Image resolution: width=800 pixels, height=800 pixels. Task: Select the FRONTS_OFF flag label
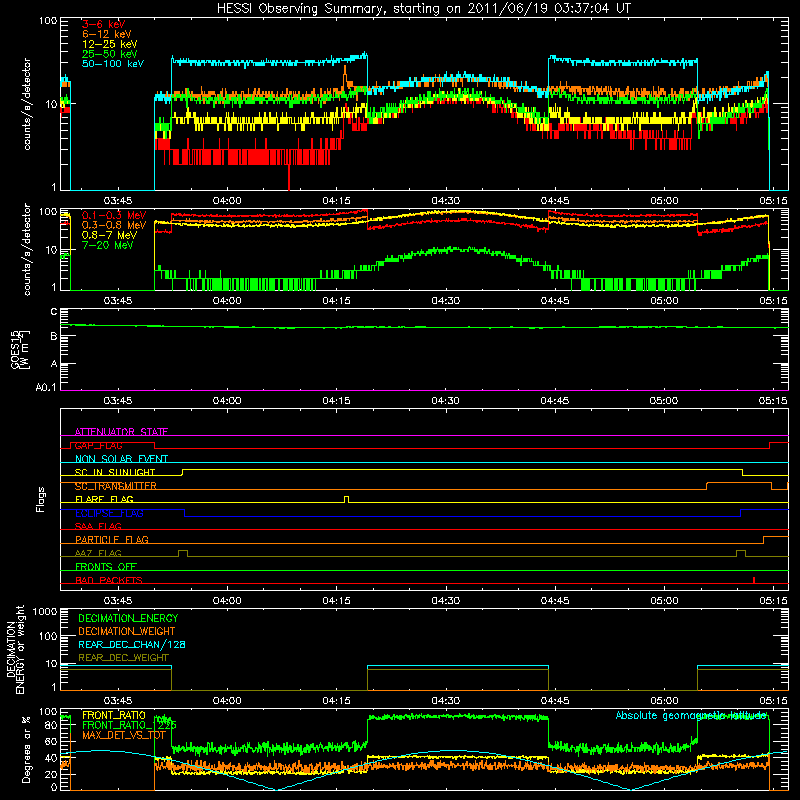click(106, 566)
